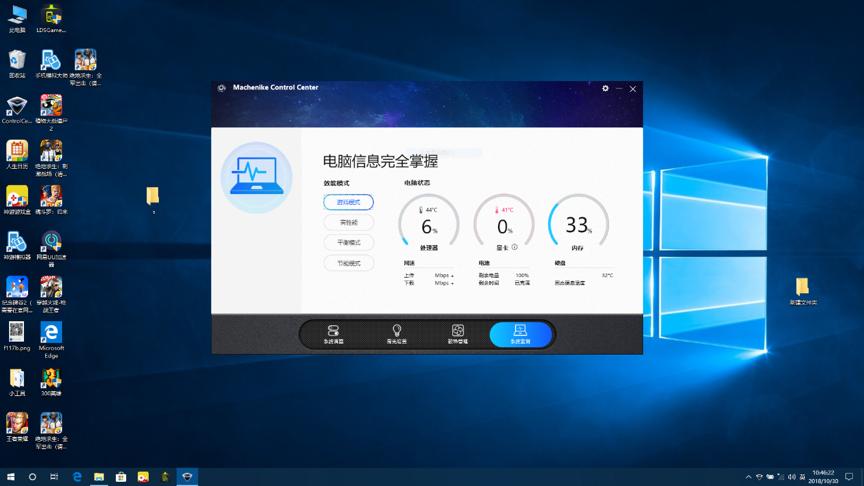Launch Edge from the taskbar
The height and width of the screenshot is (486, 864).
pyautogui.click(x=77, y=477)
